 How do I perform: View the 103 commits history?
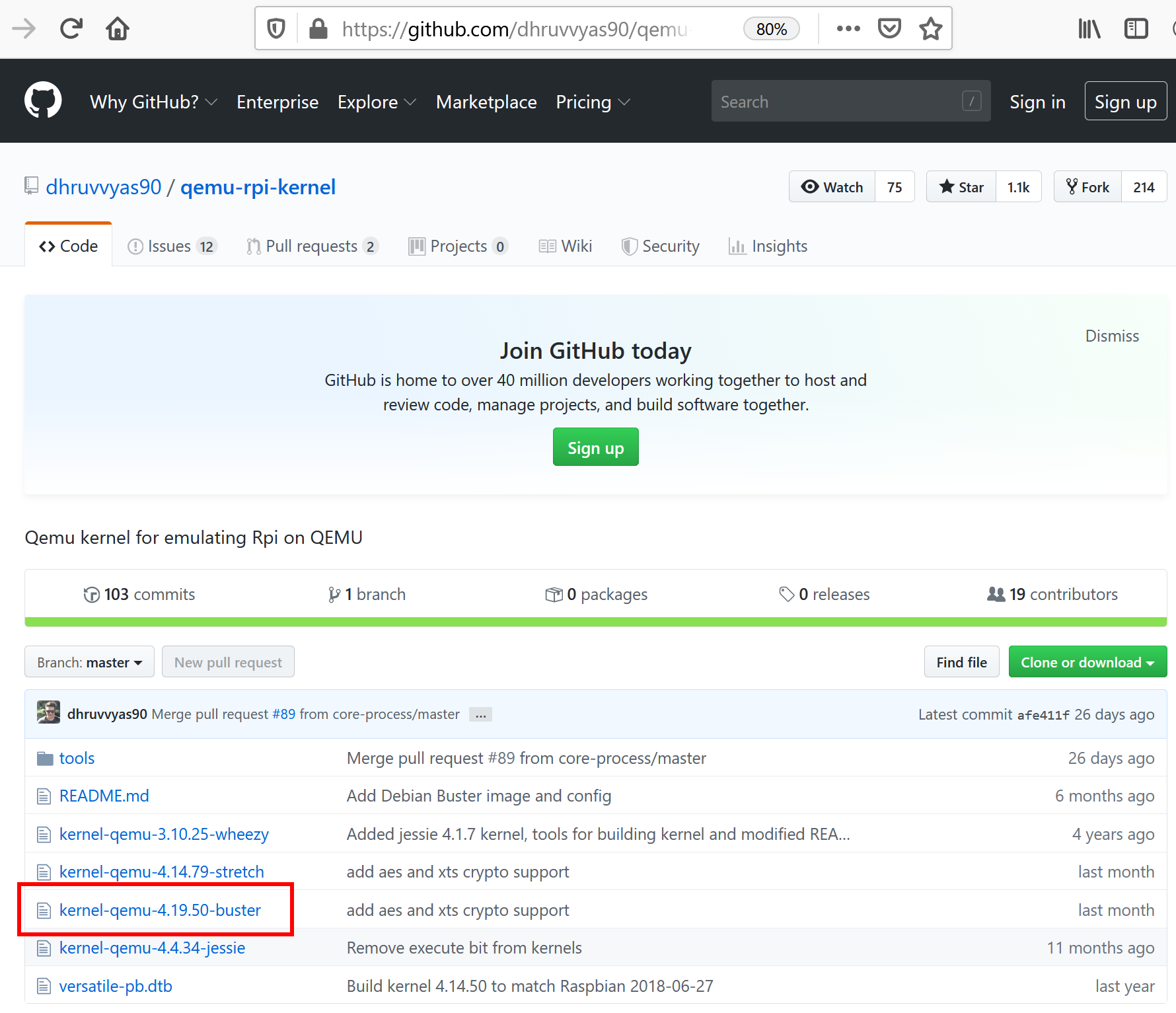click(x=139, y=594)
